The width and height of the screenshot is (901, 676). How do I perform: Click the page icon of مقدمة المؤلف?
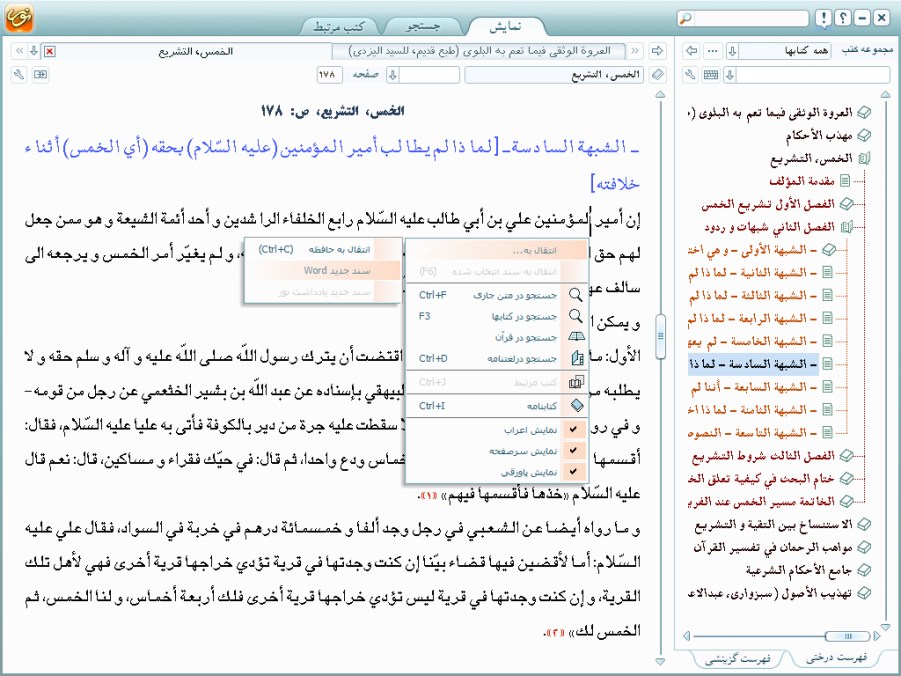click(x=845, y=181)
